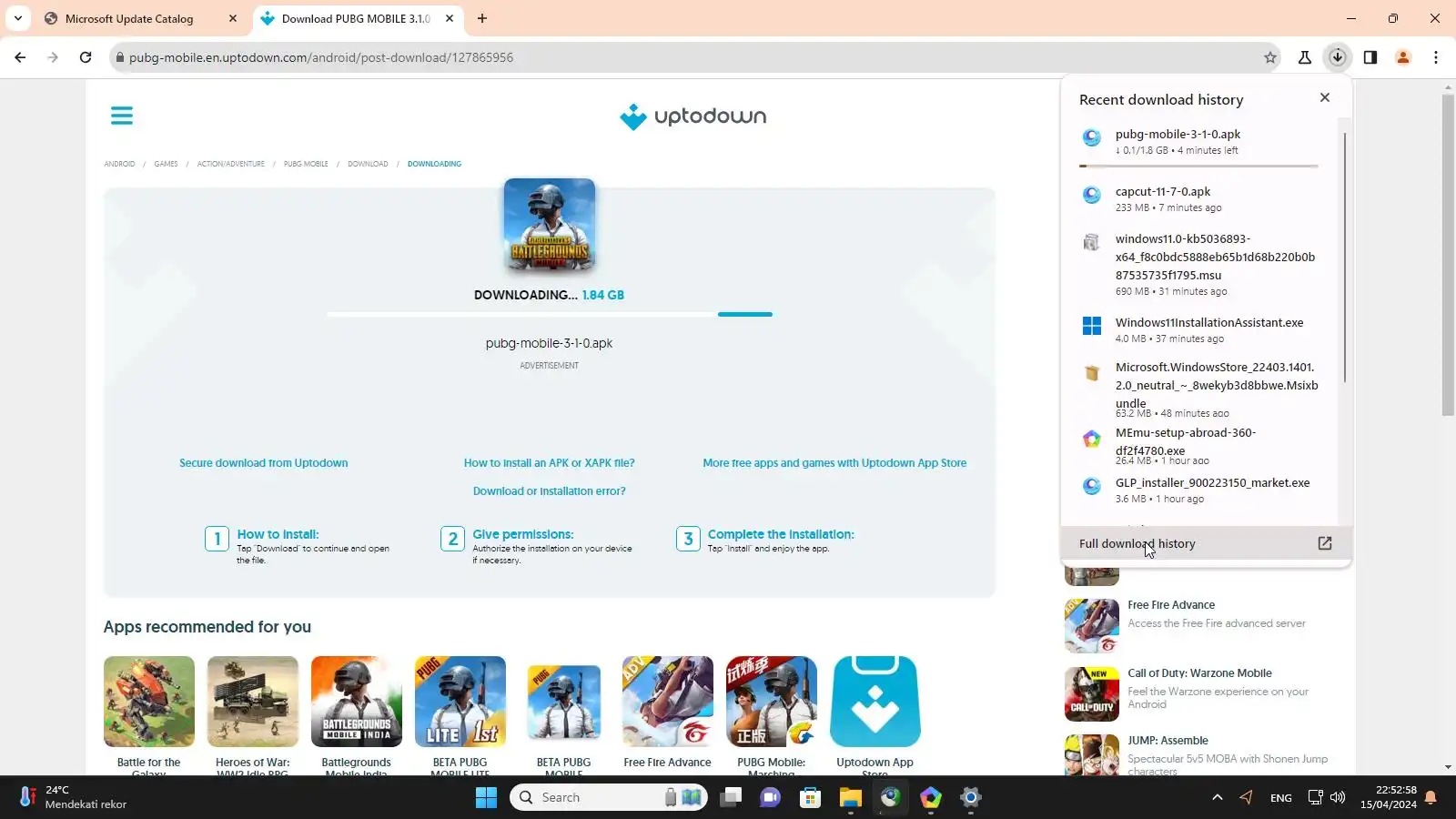Go to PUBG MOBILE breadcrumb
The height and width of the screenshot is (819, 1456).
click(x=306, y=164)
